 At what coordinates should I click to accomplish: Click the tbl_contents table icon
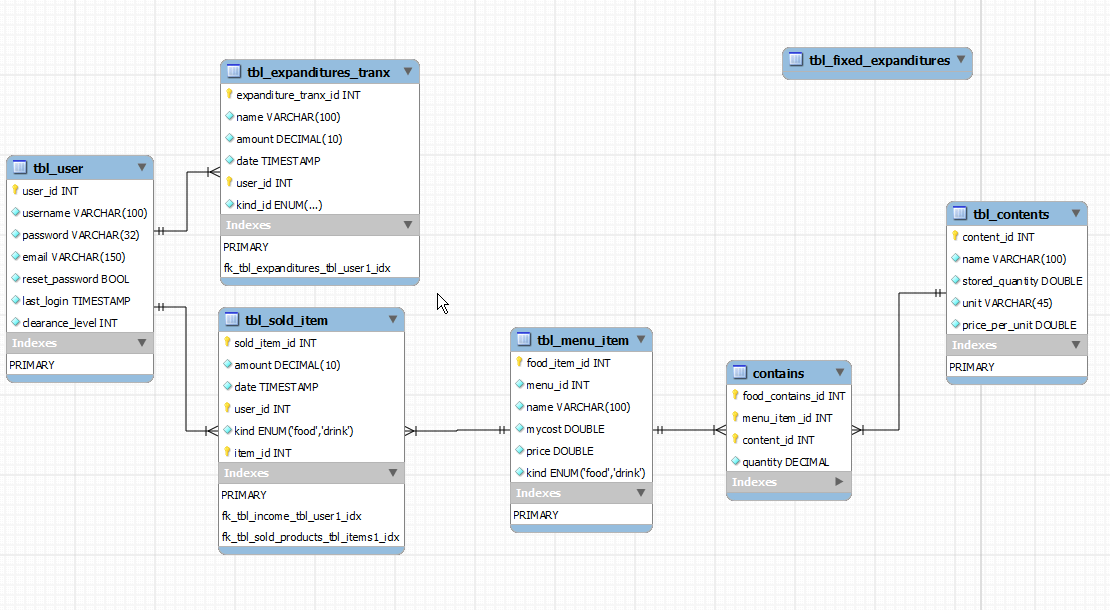tap(960, 213)
